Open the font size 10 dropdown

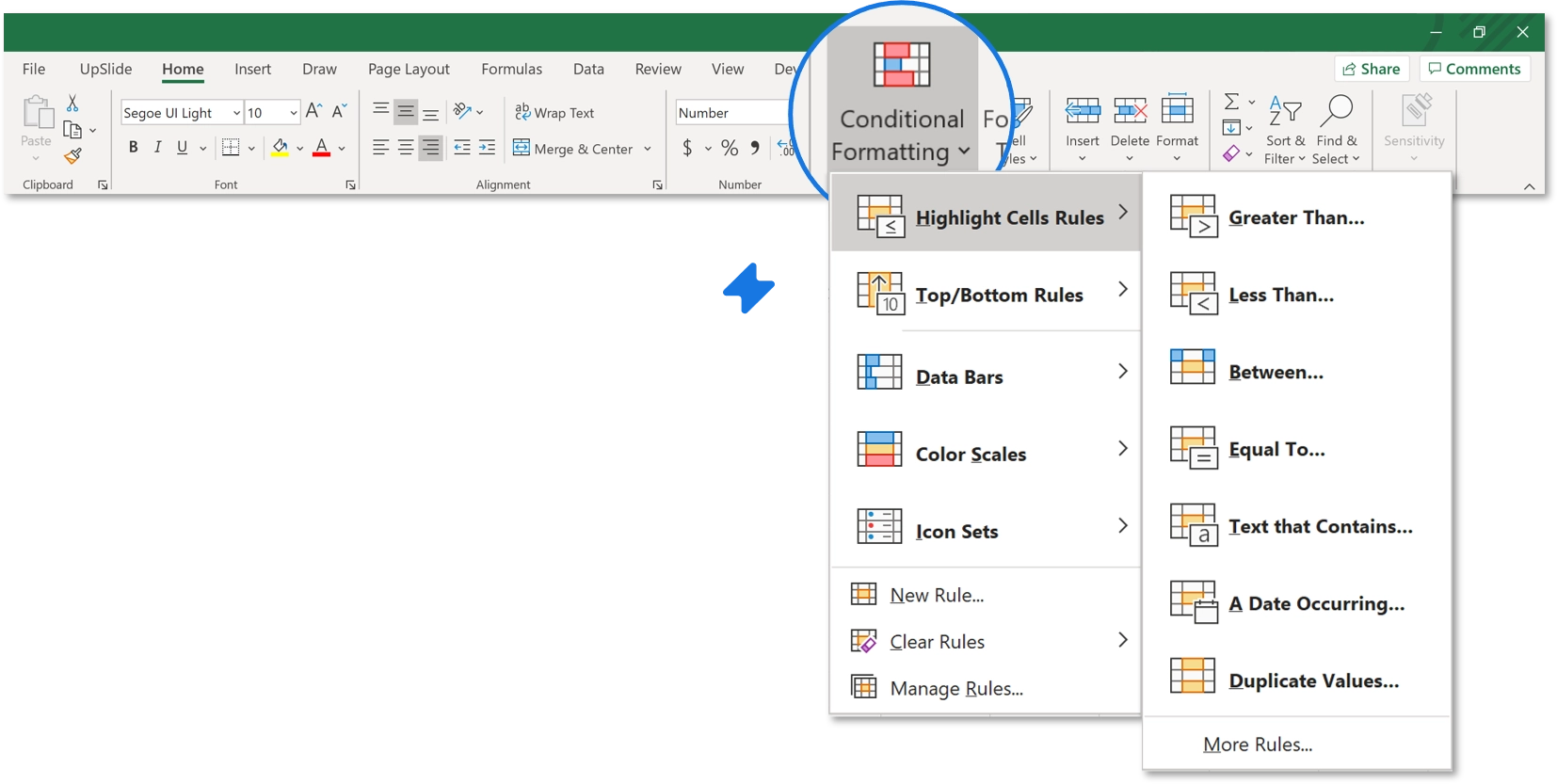294,113
